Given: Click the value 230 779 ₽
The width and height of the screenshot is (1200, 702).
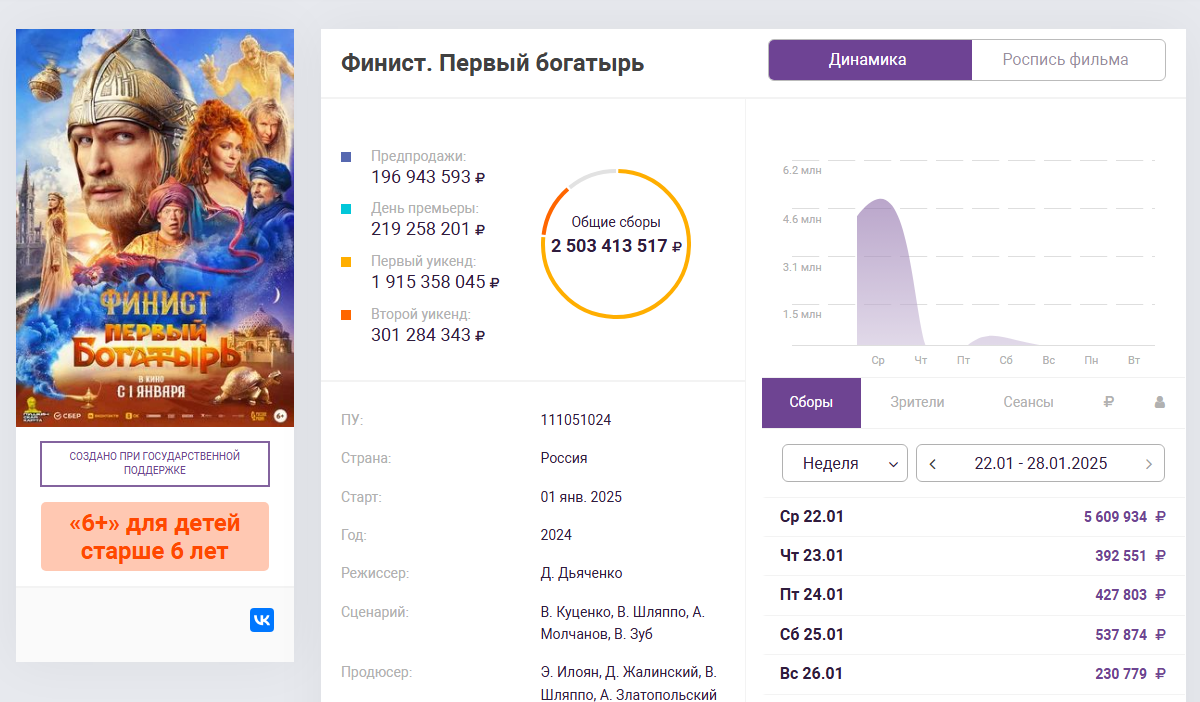Looking at the screenshot, I should tap(1130, 674).
